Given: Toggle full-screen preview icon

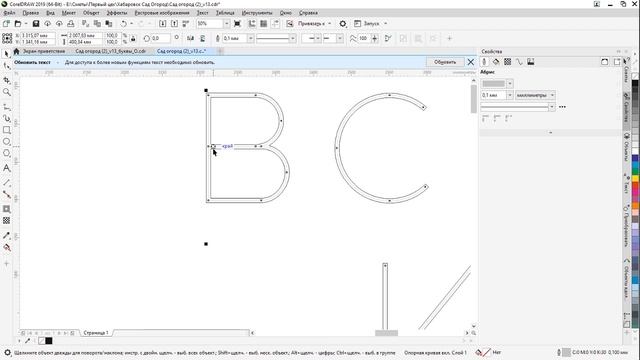Looking at the screenshot, I should [x=237, y=24].
